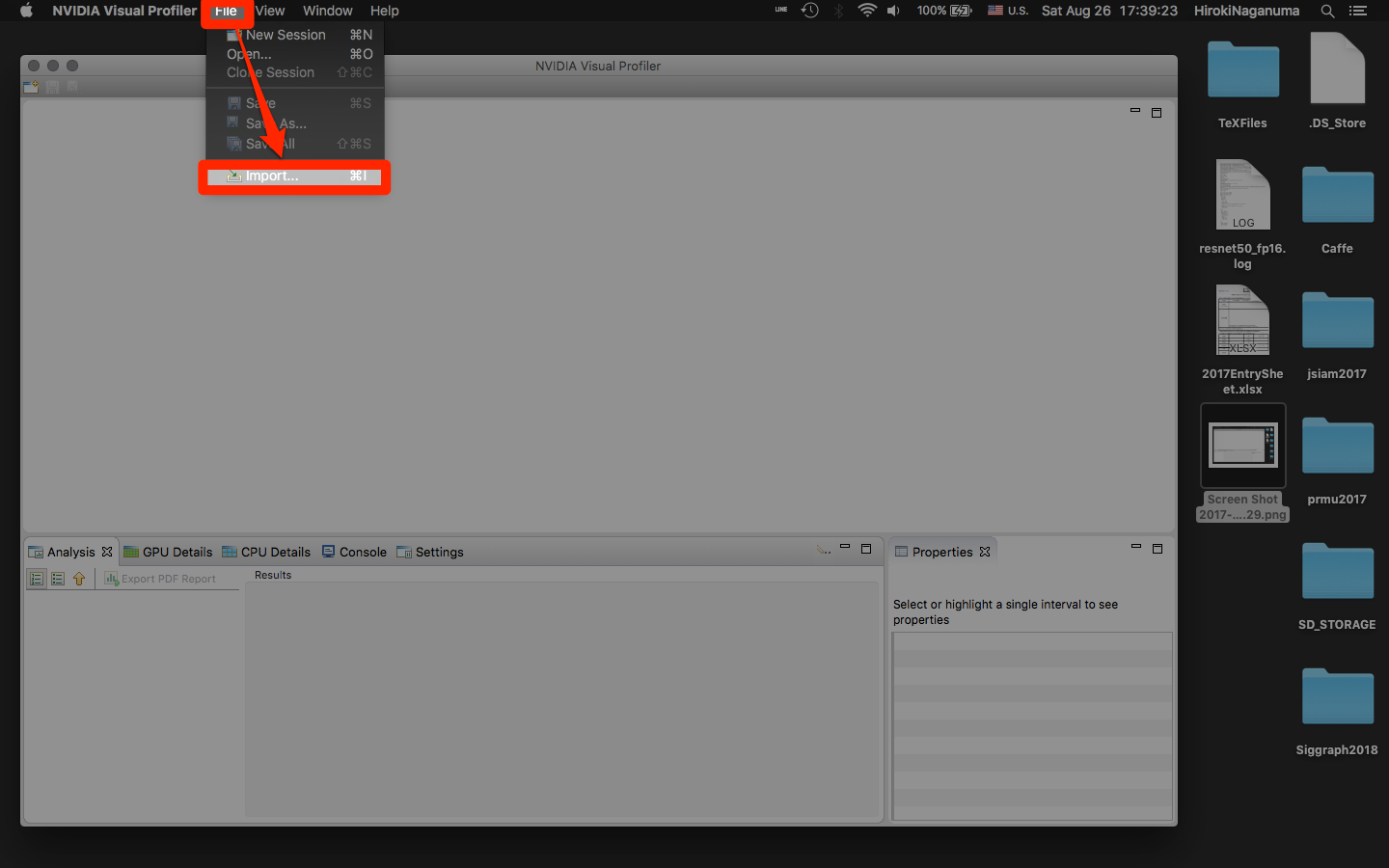The height and width of the screenshot is (868, 1389).
Task: Create a new session using the toolbar icon
Action: pos(30,87)
